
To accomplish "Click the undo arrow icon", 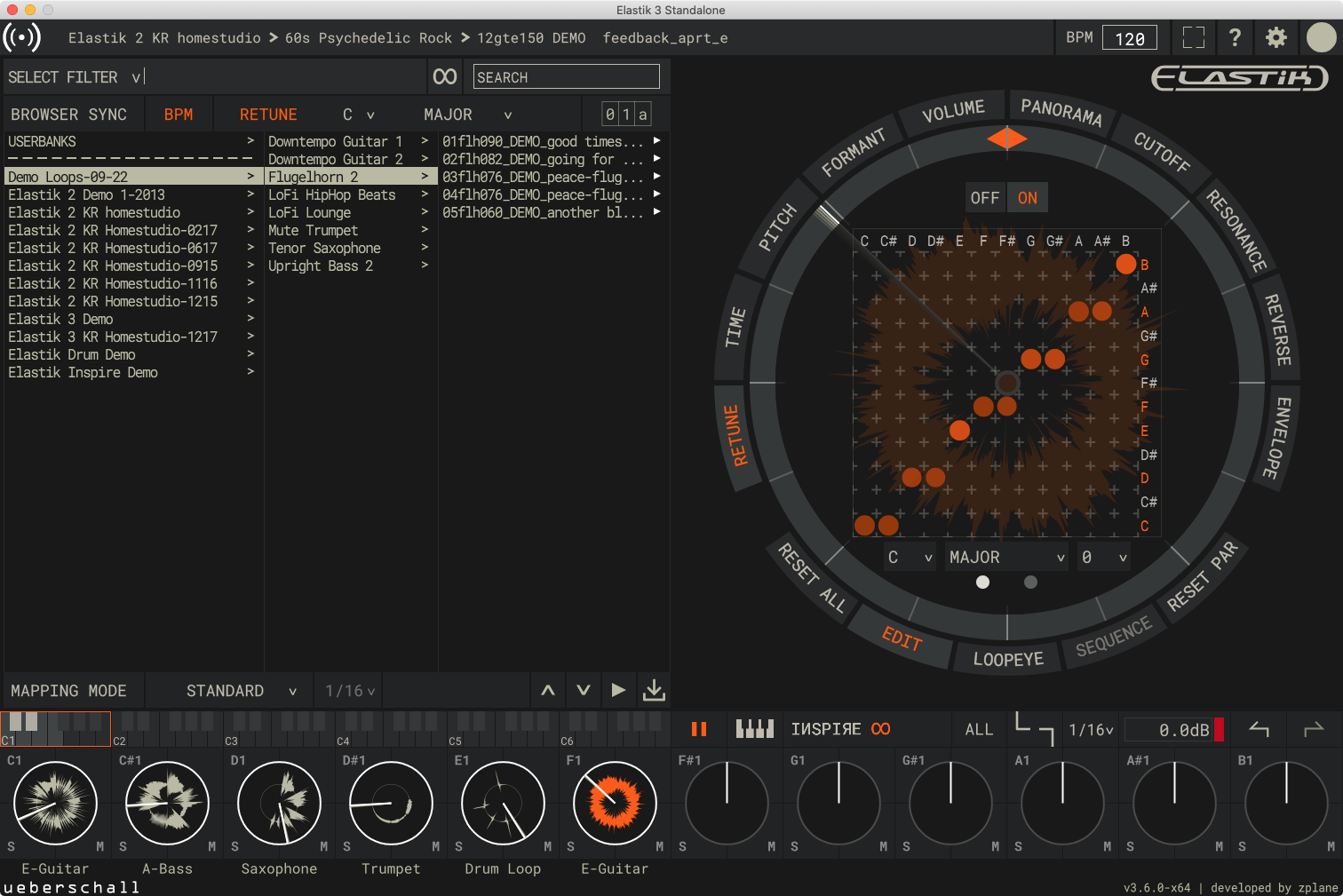I will tap(1260, 729).
